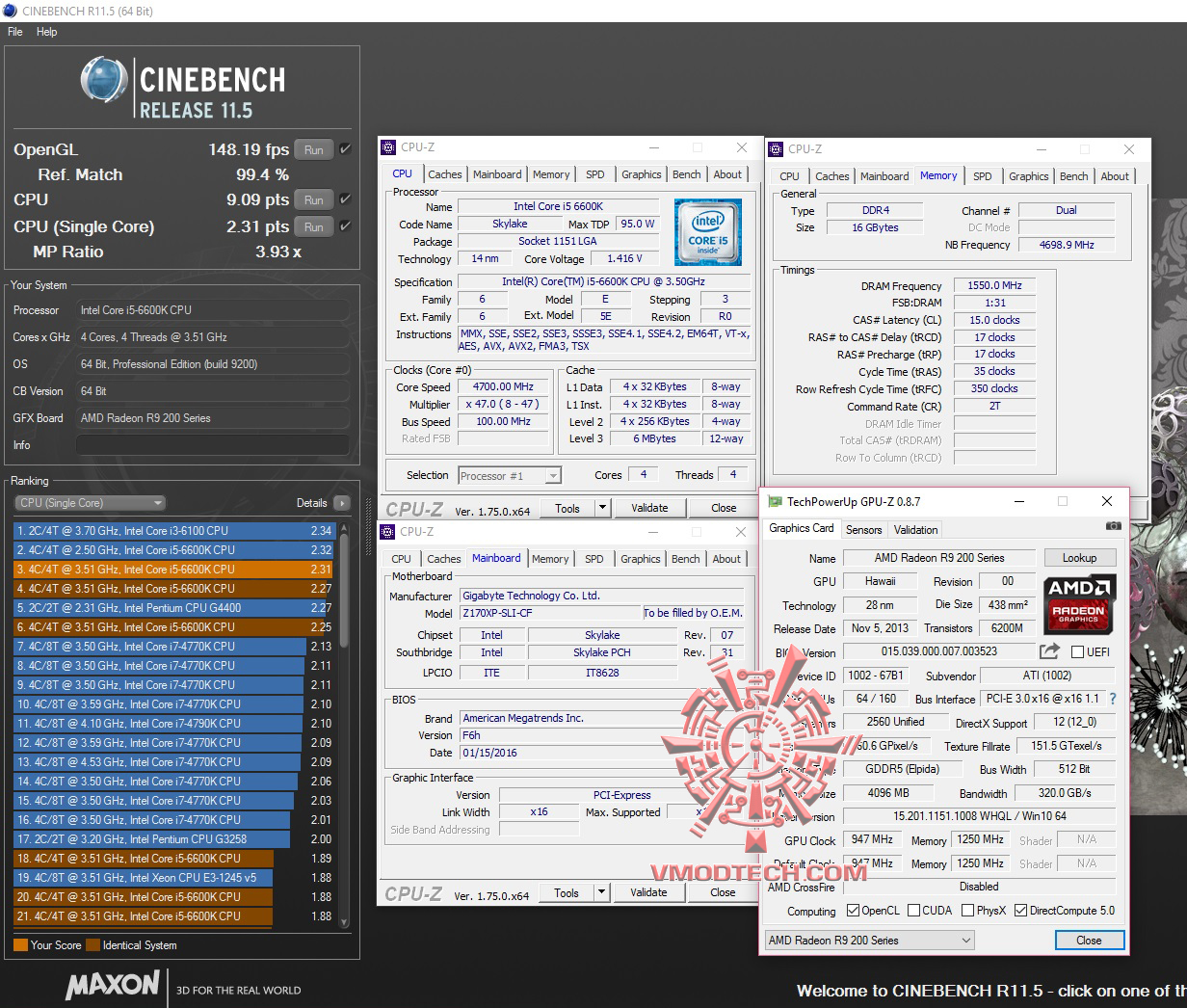
Task: Toggle the OpenGL test checkbox
Action: [345, 149]
